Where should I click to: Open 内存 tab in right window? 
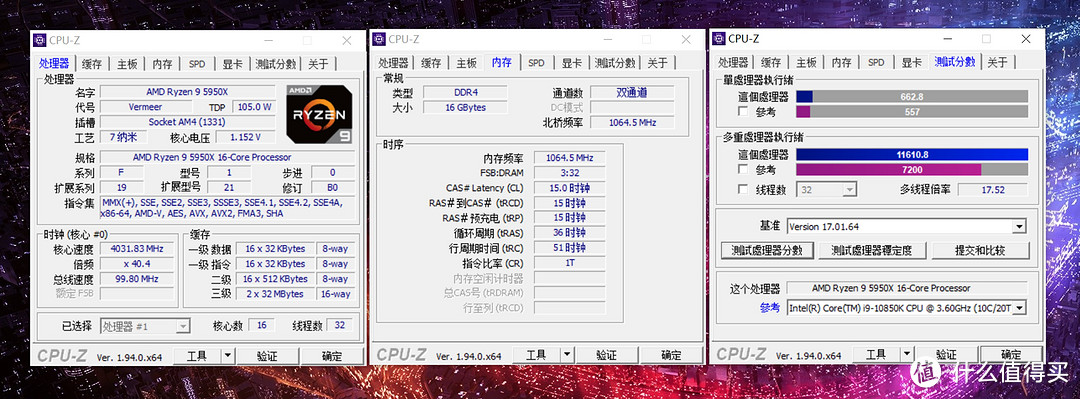click(x=842, y=62)
